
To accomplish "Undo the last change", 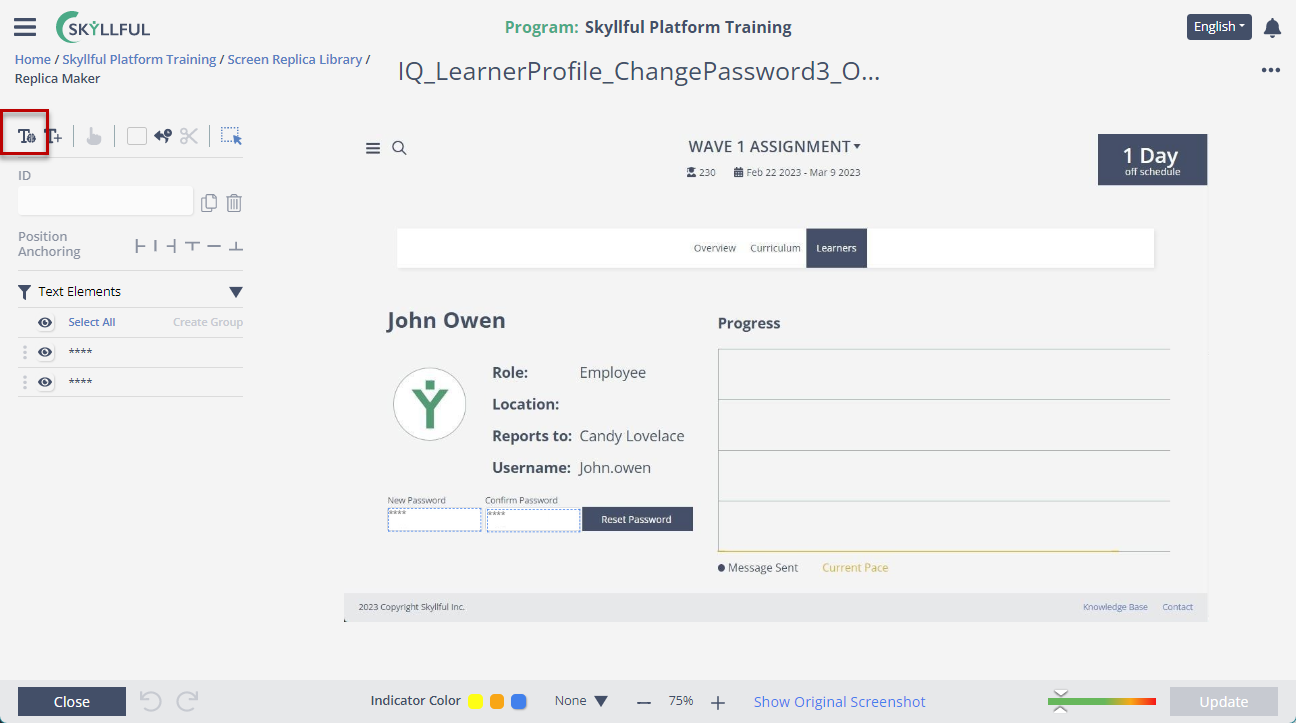I will pyautogui.click(x=151, y=701).
